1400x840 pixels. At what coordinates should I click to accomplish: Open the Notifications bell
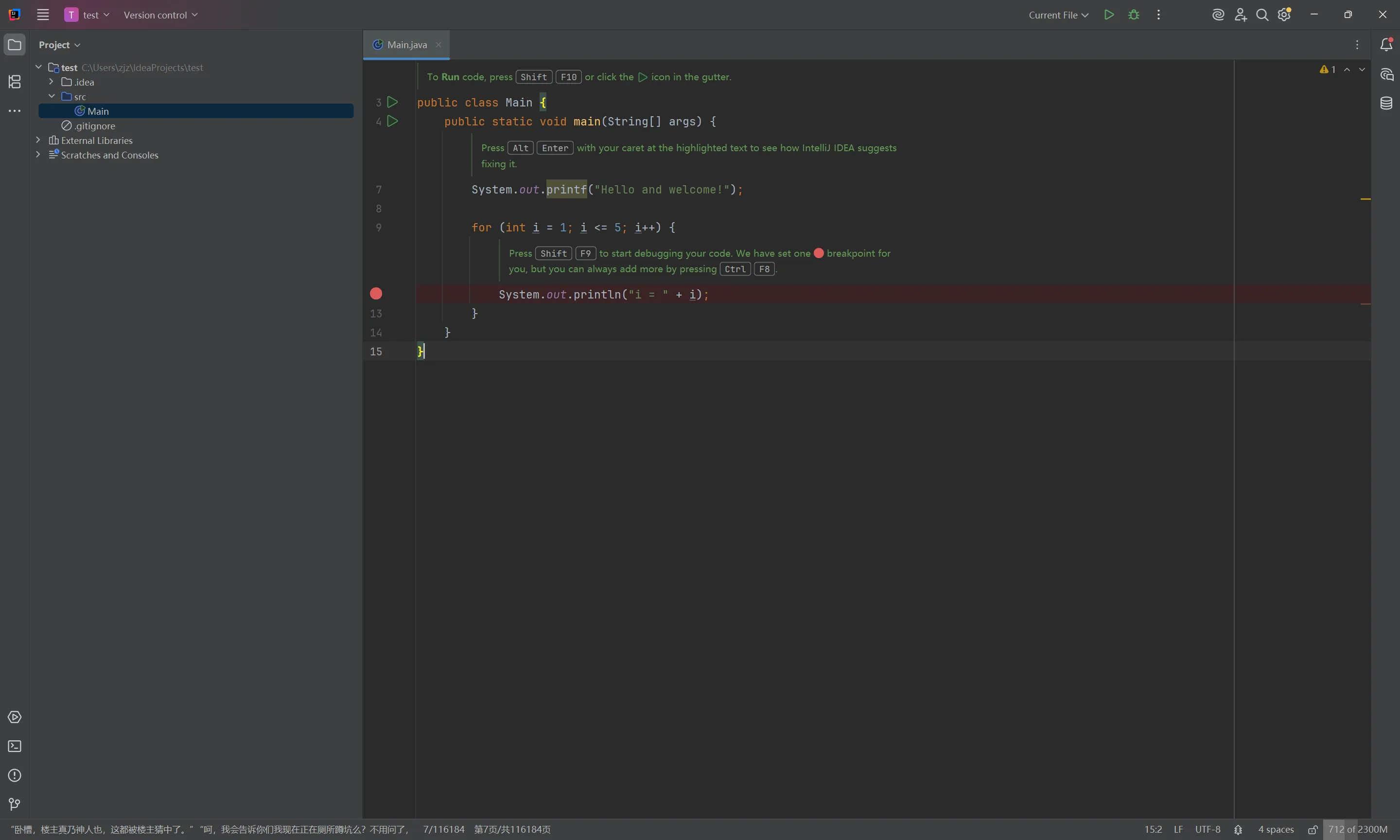(x=1386, y=45)
